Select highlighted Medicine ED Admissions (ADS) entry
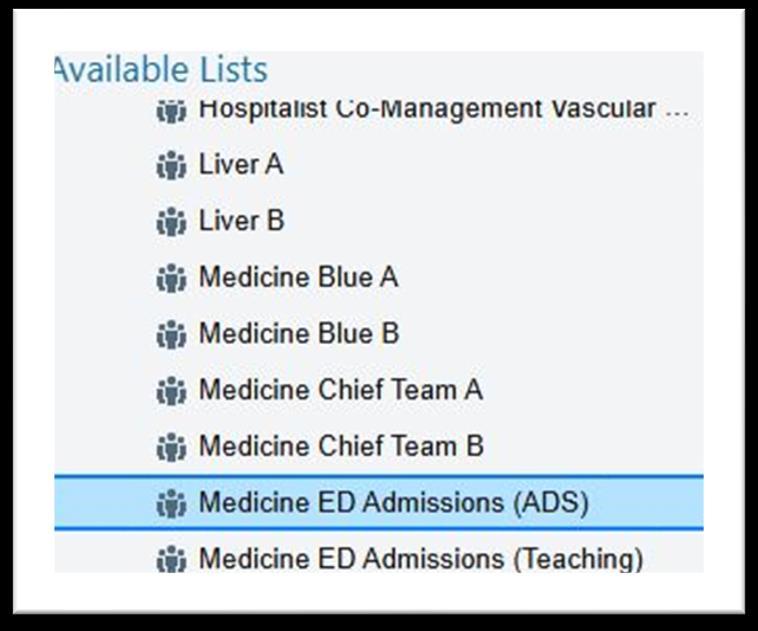 [393, 503]
